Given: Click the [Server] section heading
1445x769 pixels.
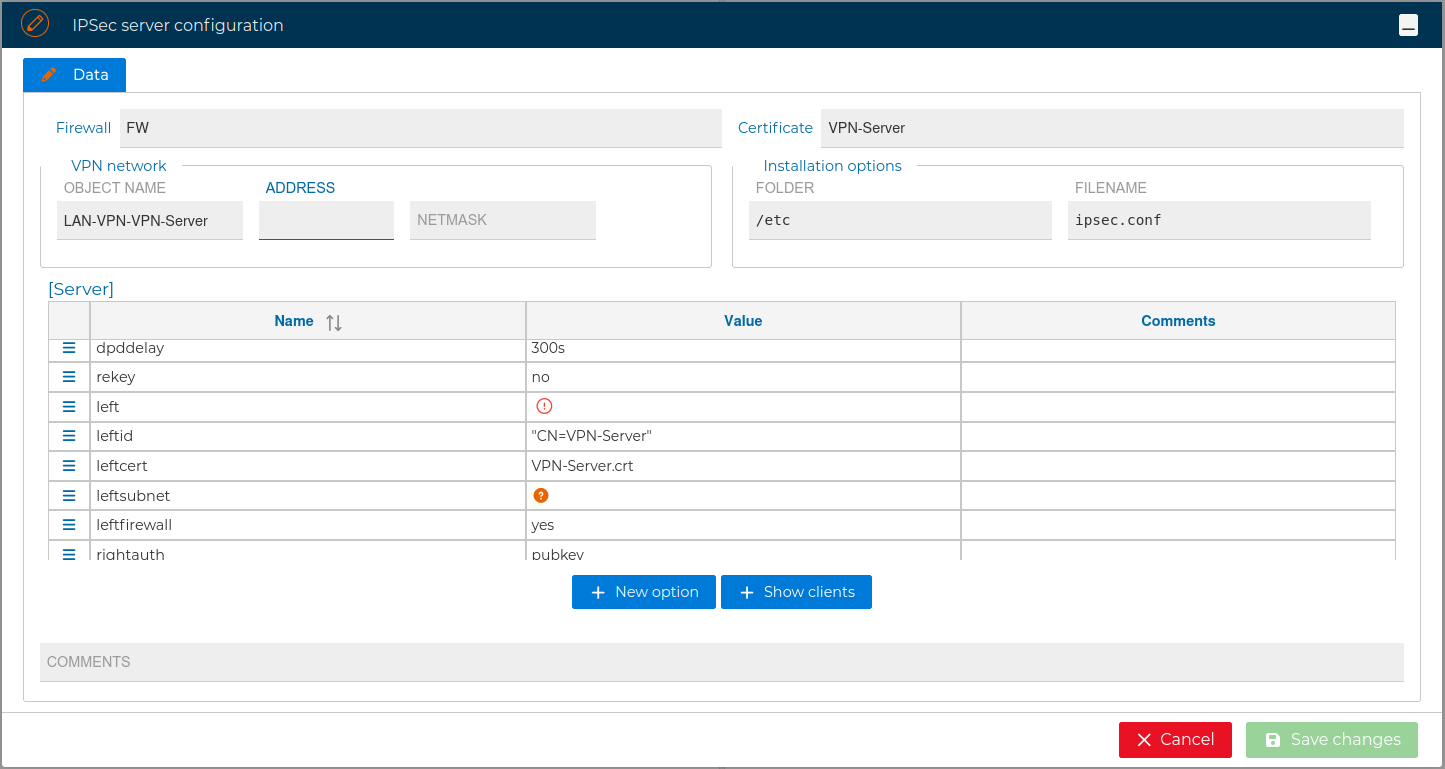Looking at the screenshot, I should tap(81, 289).
